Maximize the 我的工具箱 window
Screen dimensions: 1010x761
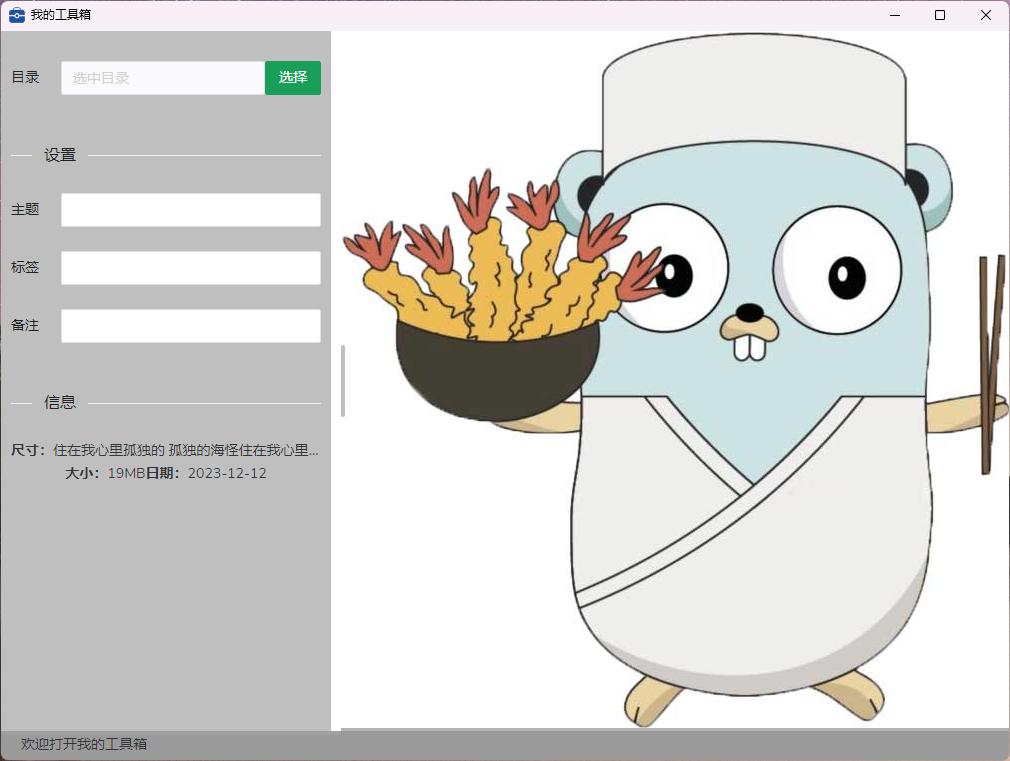(x=940, y=15)
